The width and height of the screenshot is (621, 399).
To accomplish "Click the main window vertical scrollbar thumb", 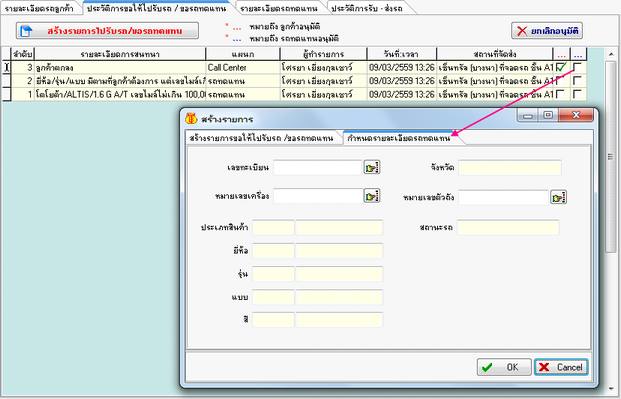I will click(x=611, y=157).
